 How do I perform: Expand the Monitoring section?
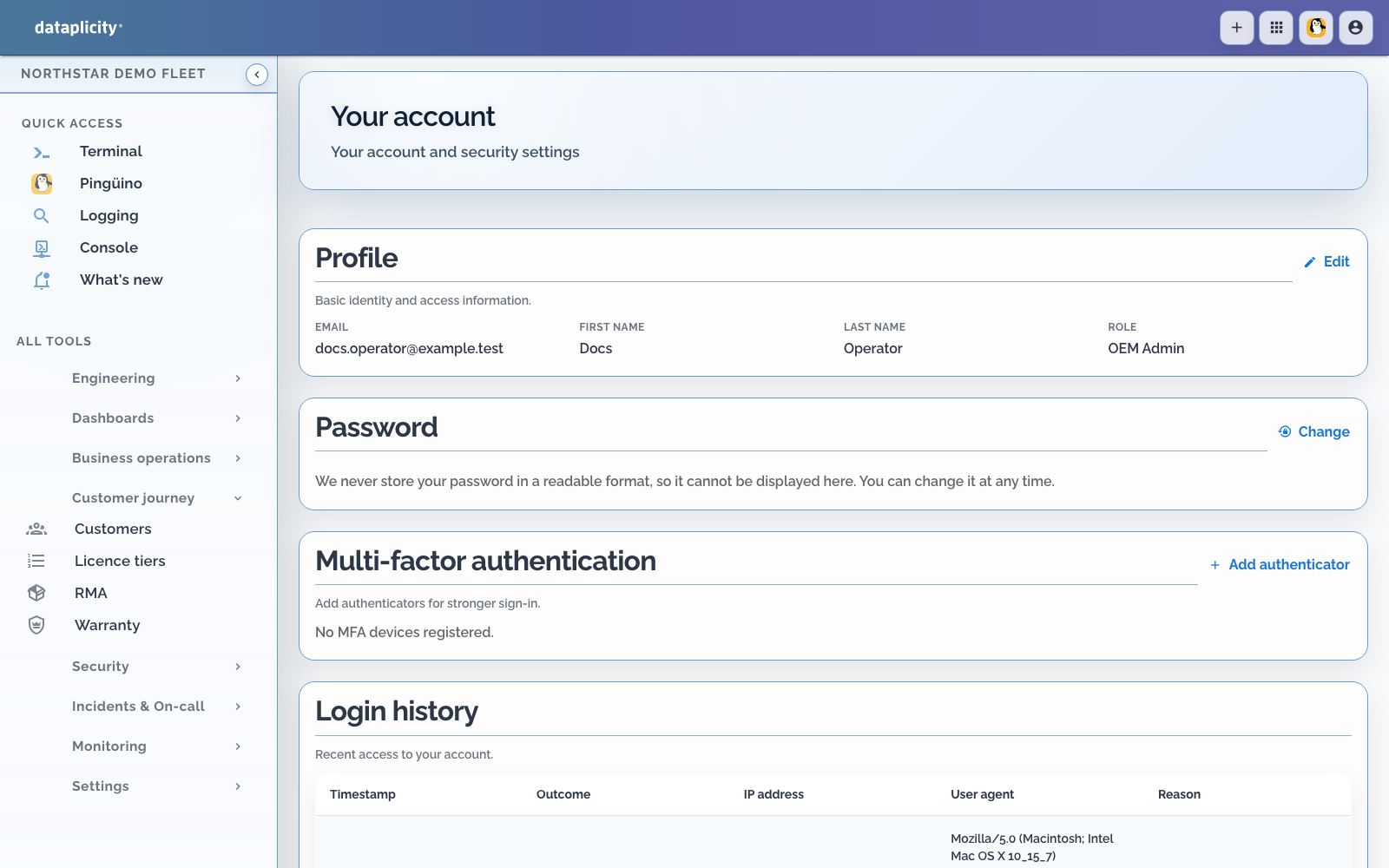pyautogui.click(x=156, y=746)
